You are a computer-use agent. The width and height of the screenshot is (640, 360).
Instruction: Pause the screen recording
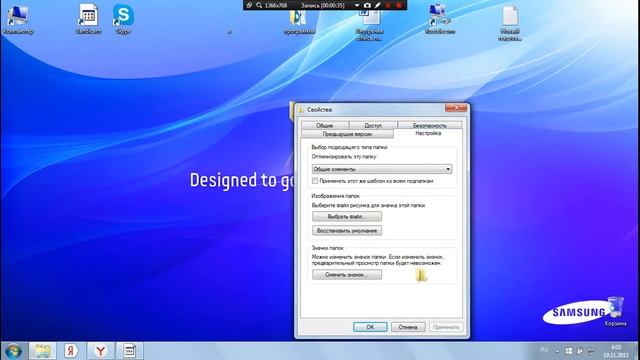click(x=388, y=5)
